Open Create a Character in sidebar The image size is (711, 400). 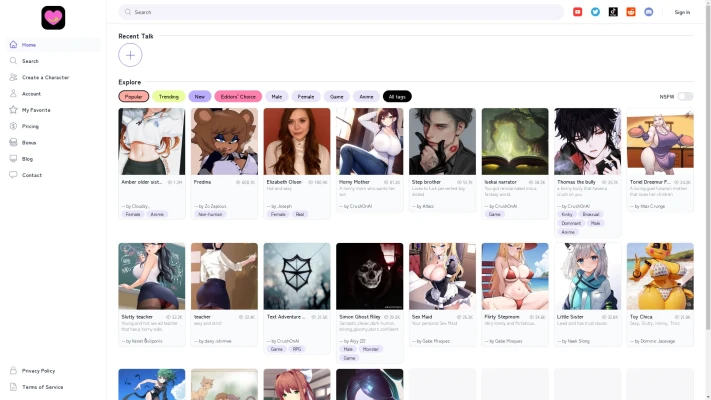pos(54,78)
